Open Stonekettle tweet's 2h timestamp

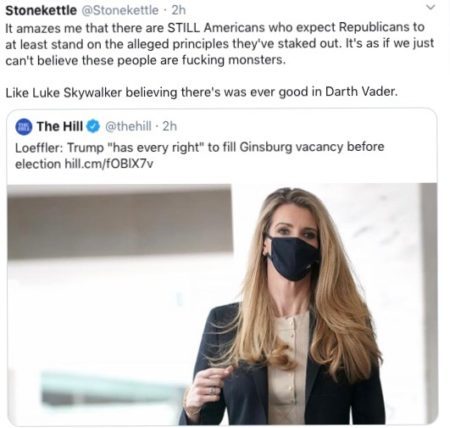(x=179, y=10)
